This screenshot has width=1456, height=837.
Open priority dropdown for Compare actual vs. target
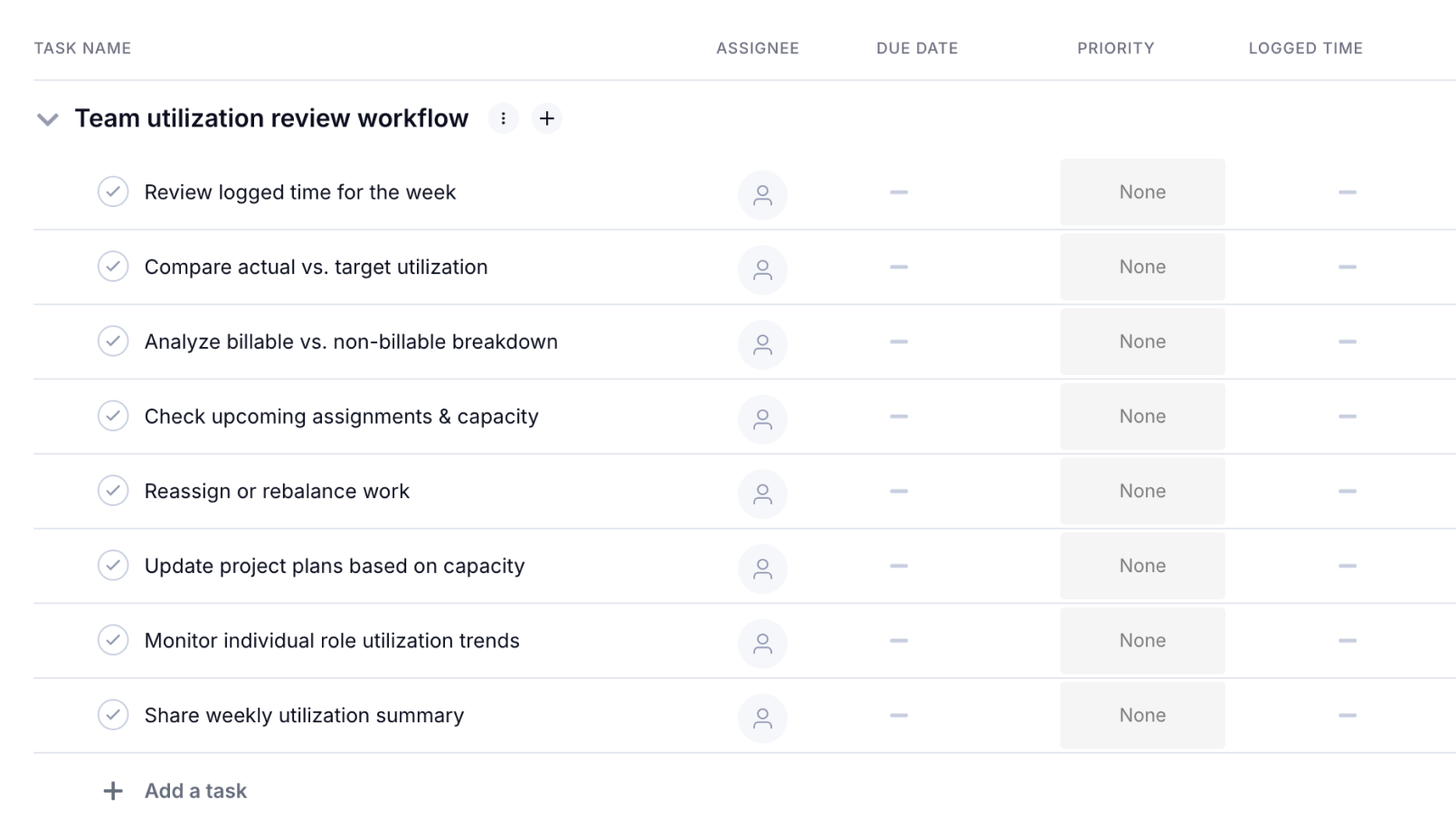(1141, 267)
